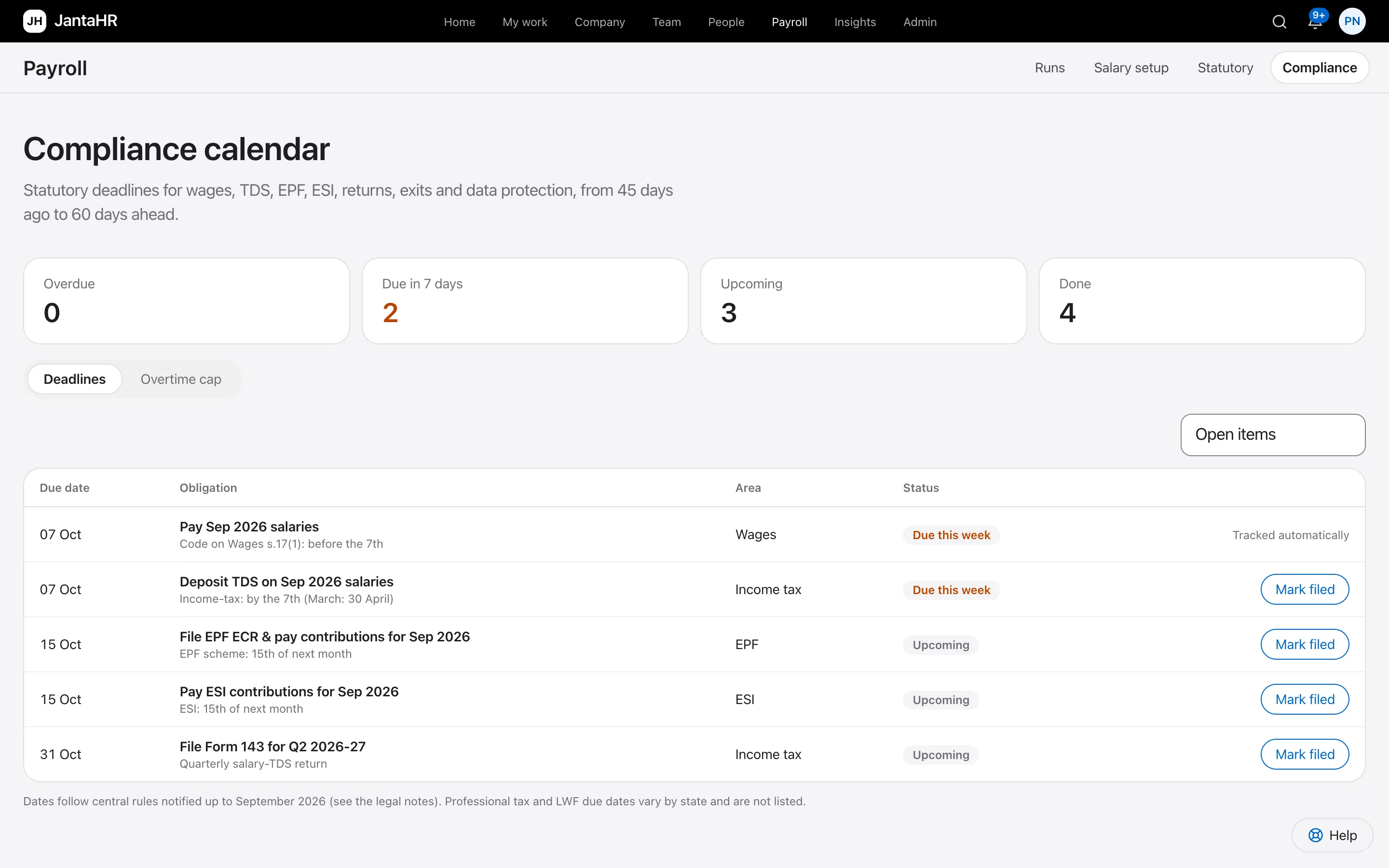The width and height of the screenshot is (1389, 868).
Task: Click the Pay Sep 2026 salaries obligation
Action: click(x=249, y=527)
